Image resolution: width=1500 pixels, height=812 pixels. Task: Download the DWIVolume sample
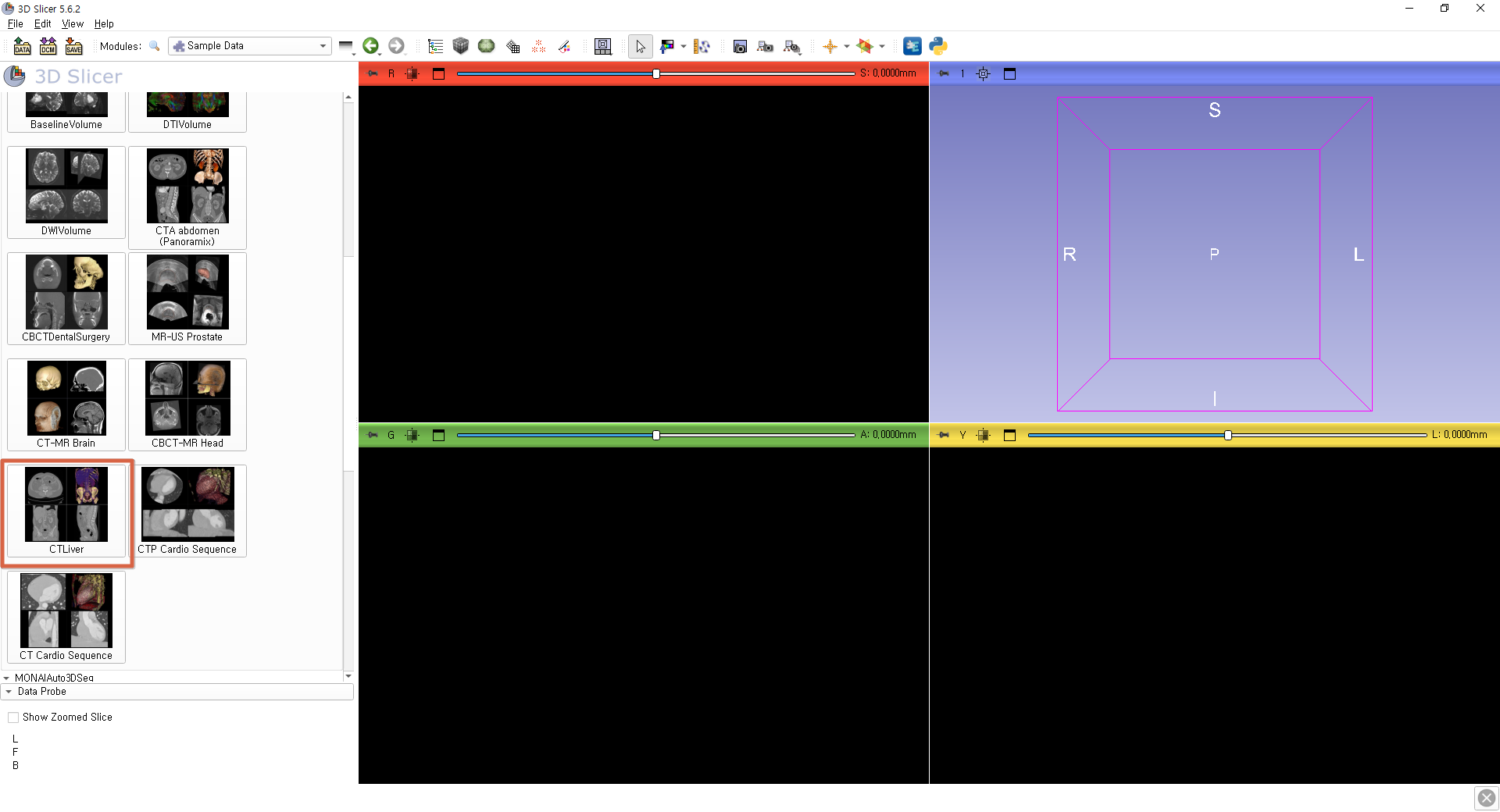click(66, 192)
